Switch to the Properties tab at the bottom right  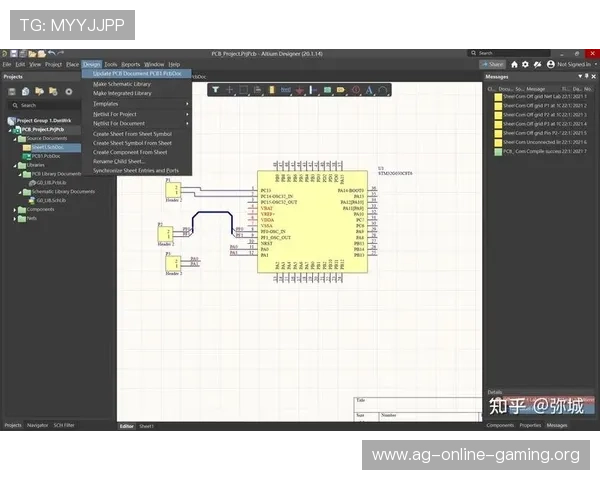pyautogui.click(x=530, y=425)
